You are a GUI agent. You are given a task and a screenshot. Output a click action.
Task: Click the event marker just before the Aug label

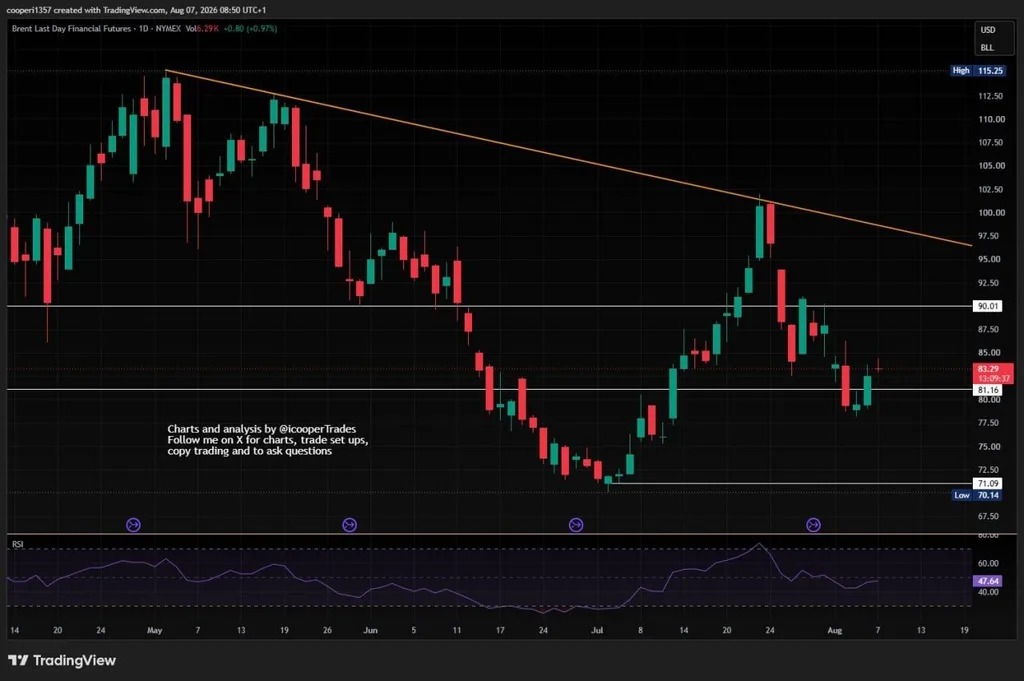coord(813,524)
